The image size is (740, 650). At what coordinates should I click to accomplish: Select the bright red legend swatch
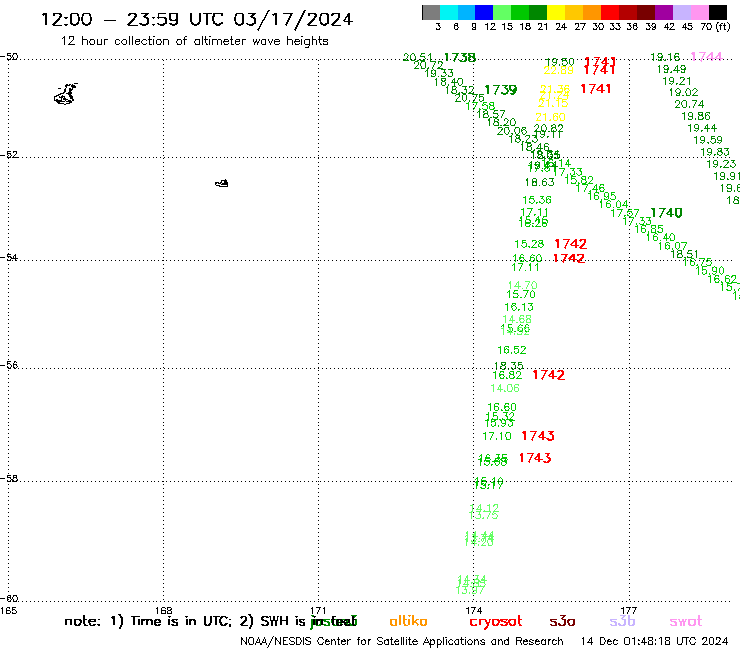pos(610,12)
